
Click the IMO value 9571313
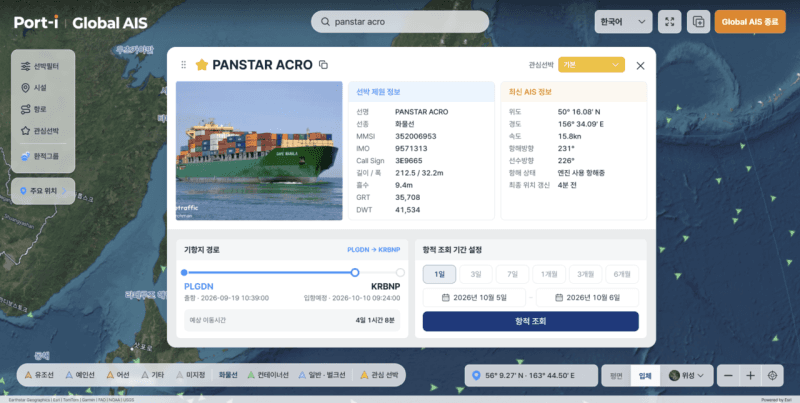click(x=411, y=148)
